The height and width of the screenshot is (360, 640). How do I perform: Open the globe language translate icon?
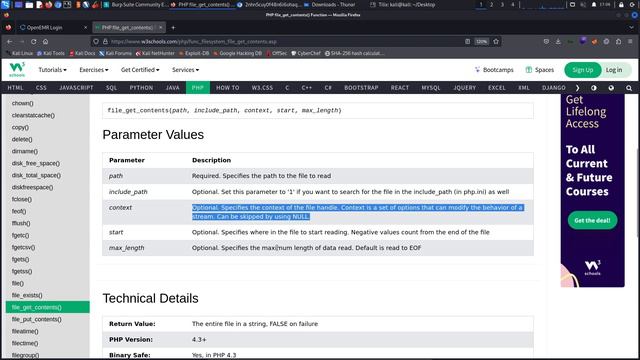click(611, 88)
